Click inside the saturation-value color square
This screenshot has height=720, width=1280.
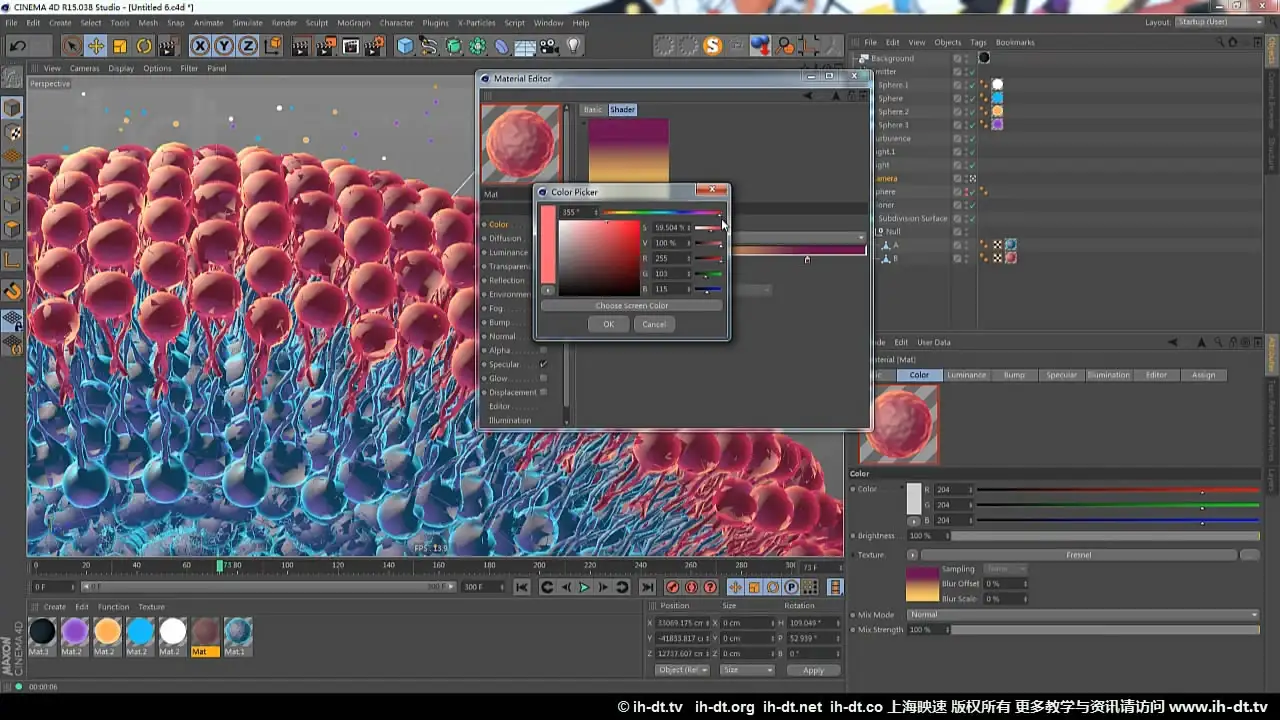pos(598,258)
